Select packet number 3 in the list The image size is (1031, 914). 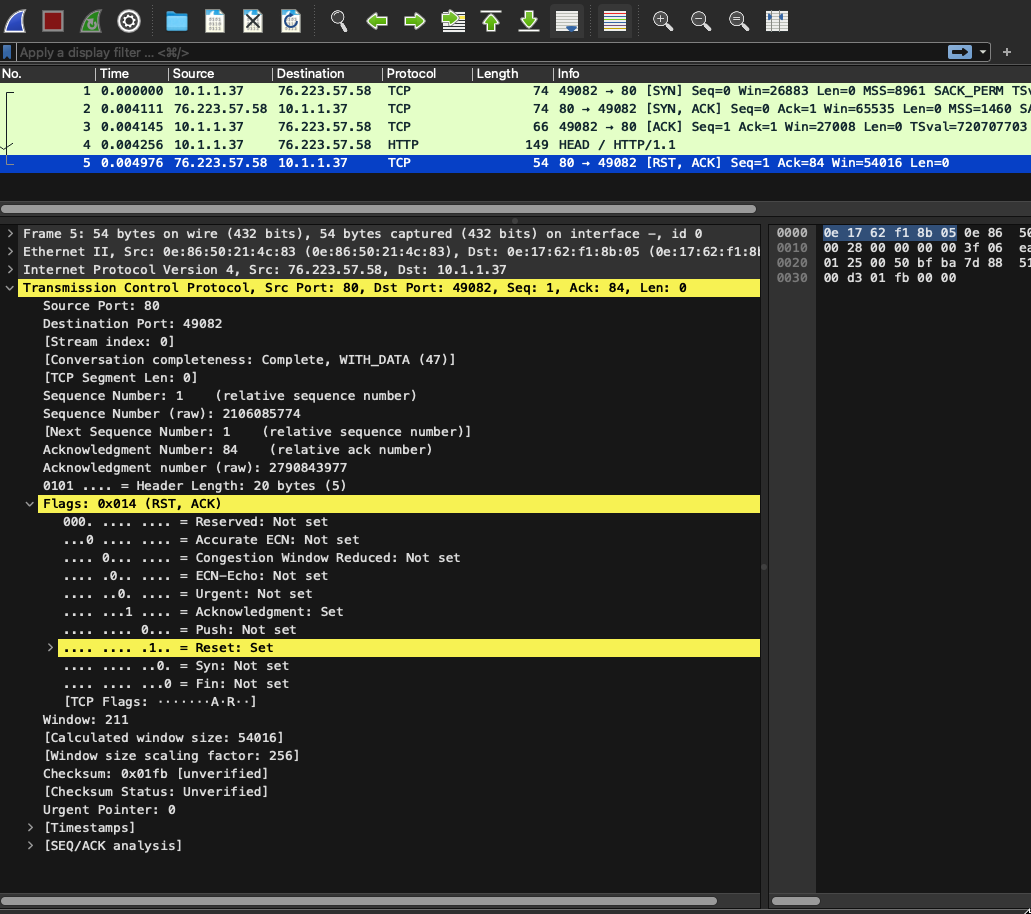[x=300, y=126]
